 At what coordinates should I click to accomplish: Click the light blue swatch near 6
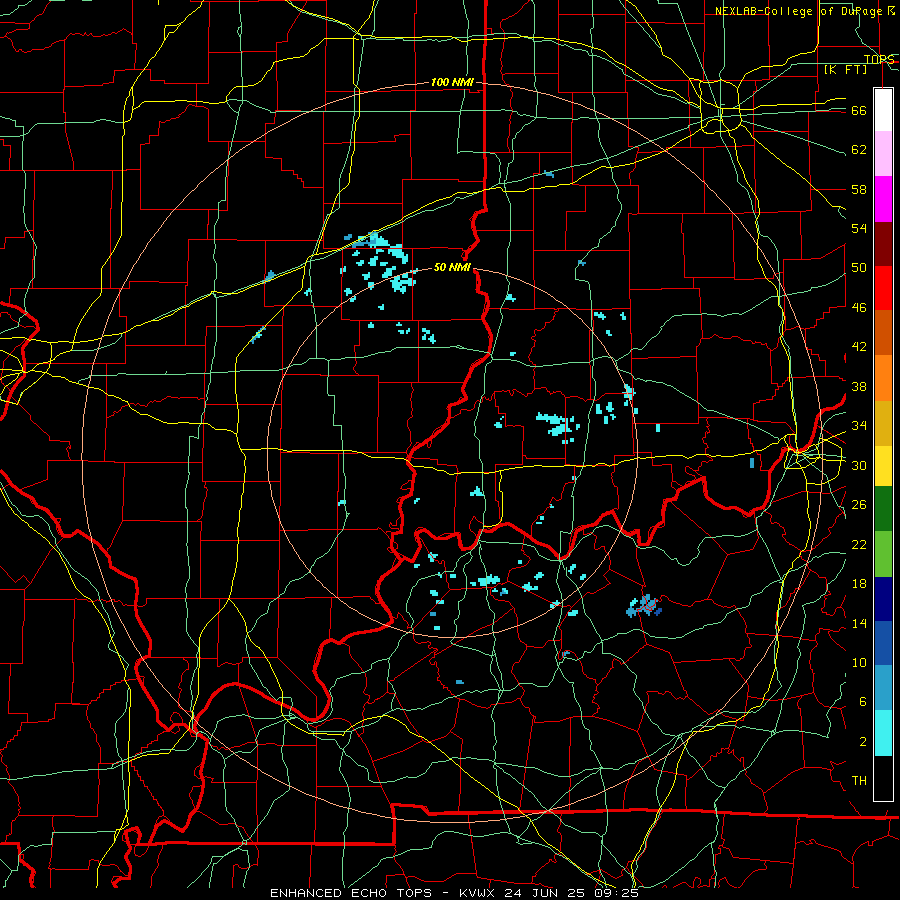coord(883,688)
